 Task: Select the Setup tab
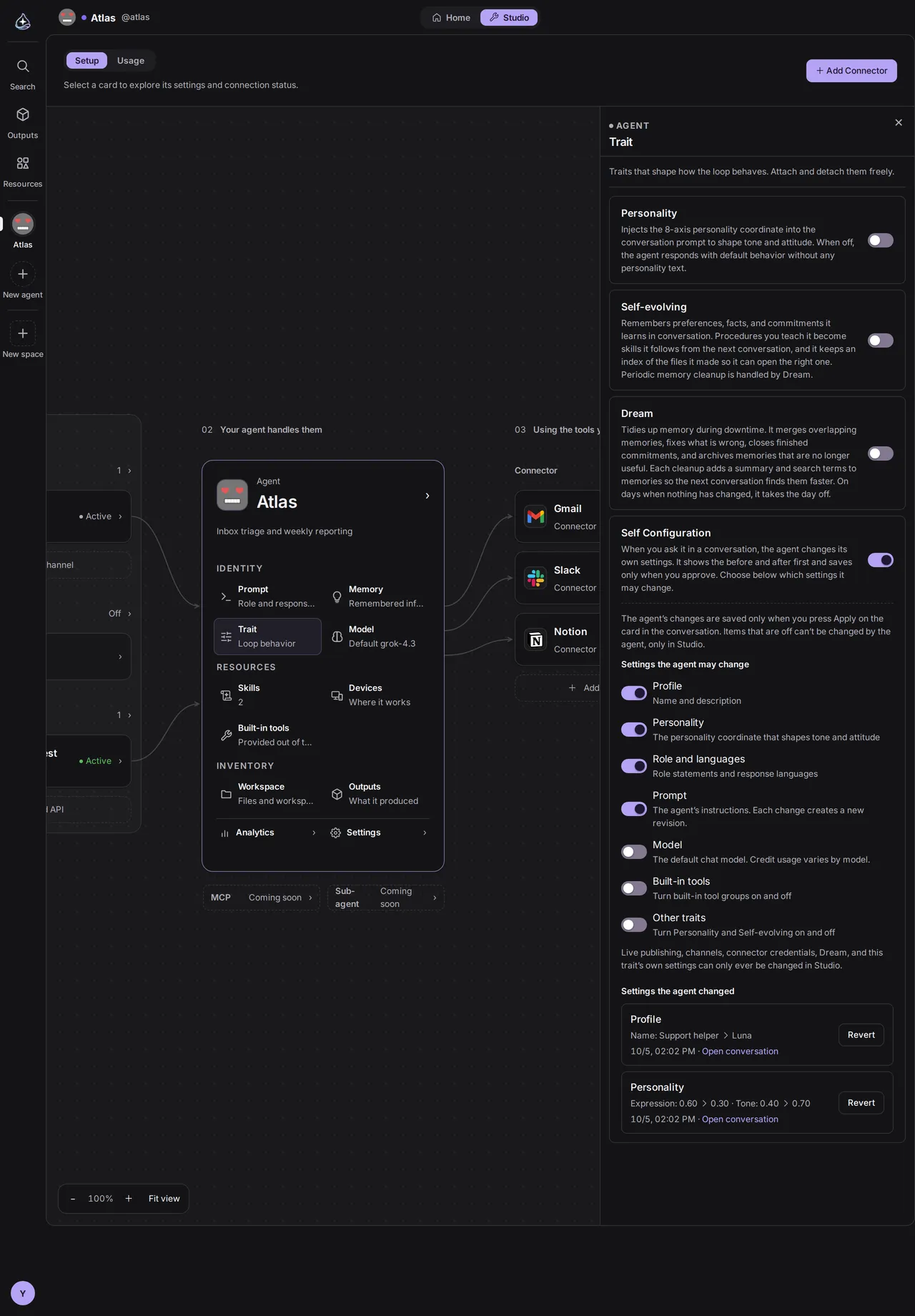pyautogui.click(x=87, y=61)
